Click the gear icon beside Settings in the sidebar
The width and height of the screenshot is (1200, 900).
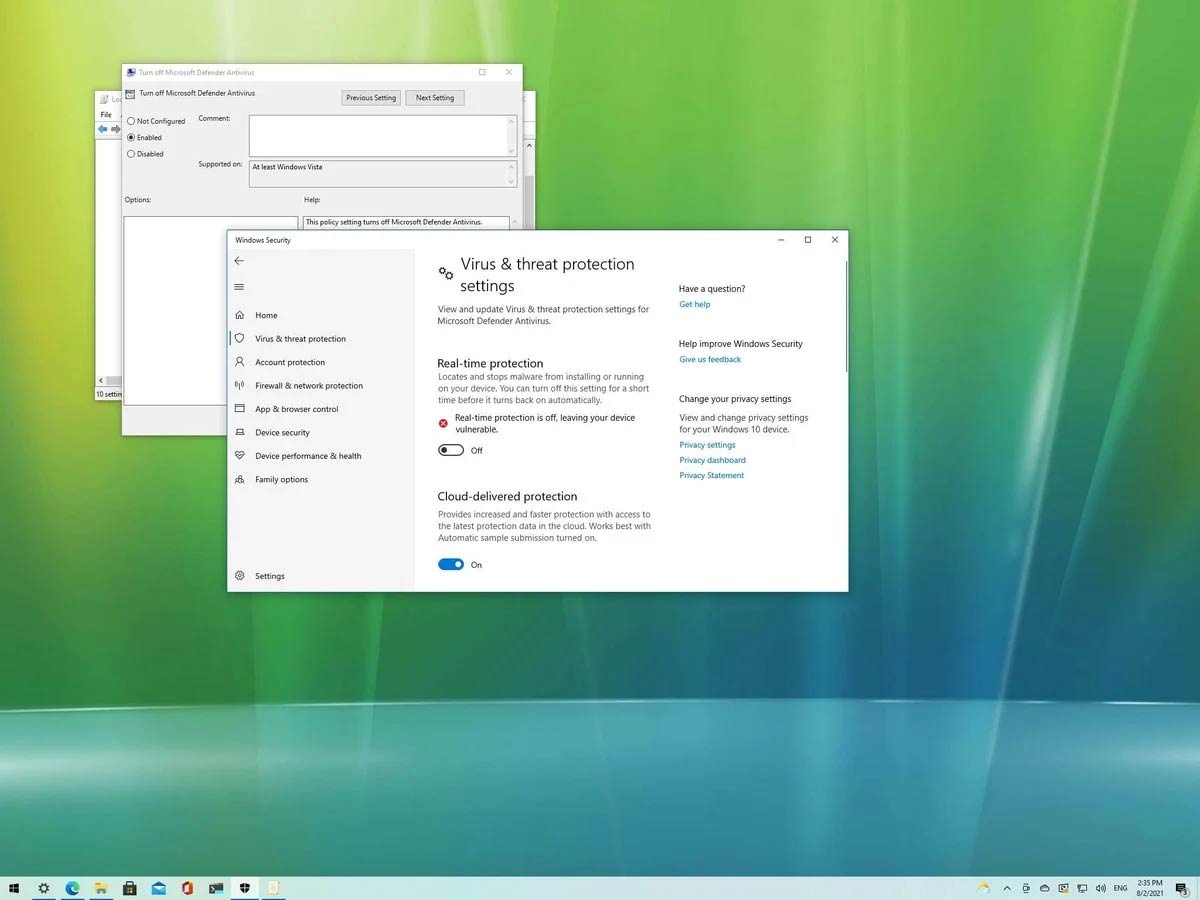(240, 576)
